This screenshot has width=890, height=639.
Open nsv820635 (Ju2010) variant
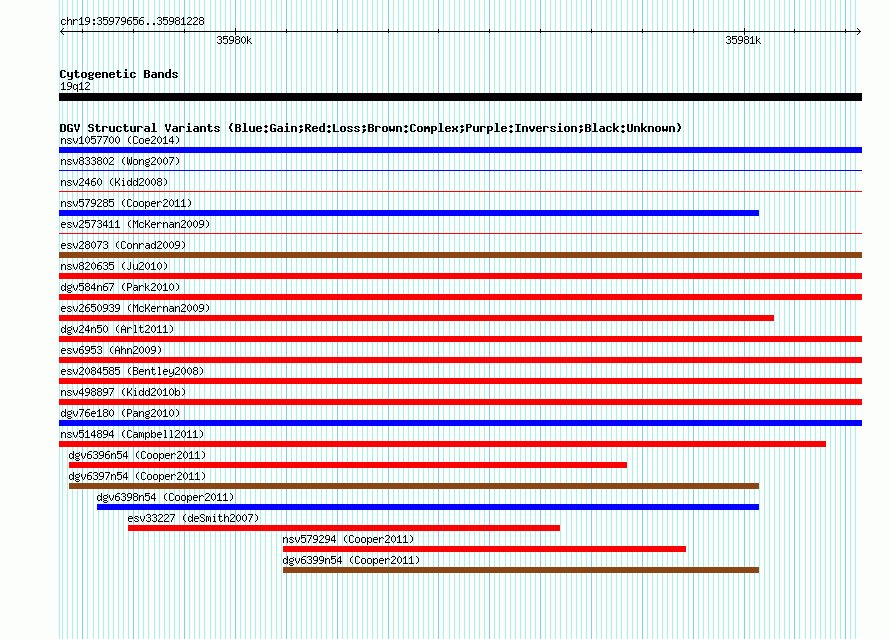tap(114, 266)
